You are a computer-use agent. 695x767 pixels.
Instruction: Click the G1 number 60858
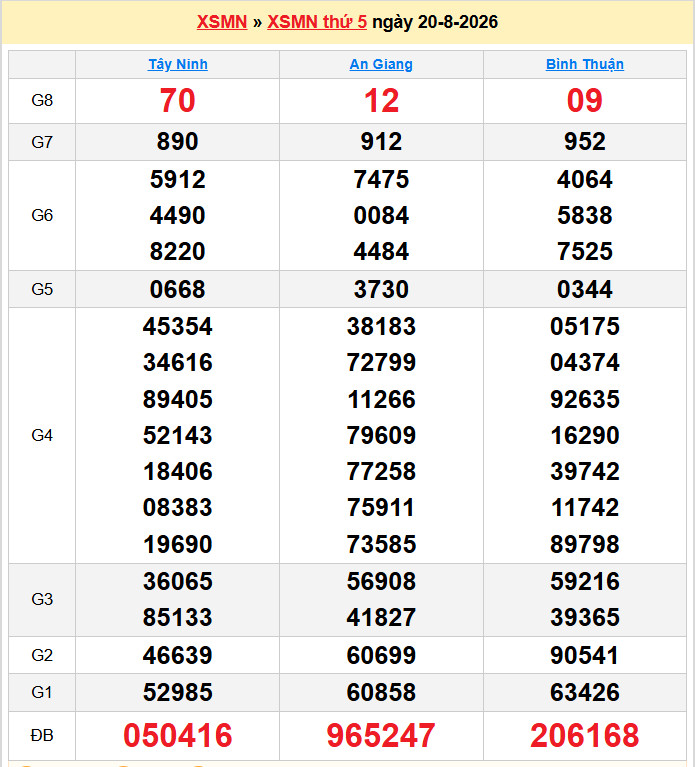[x=381, y=692]
